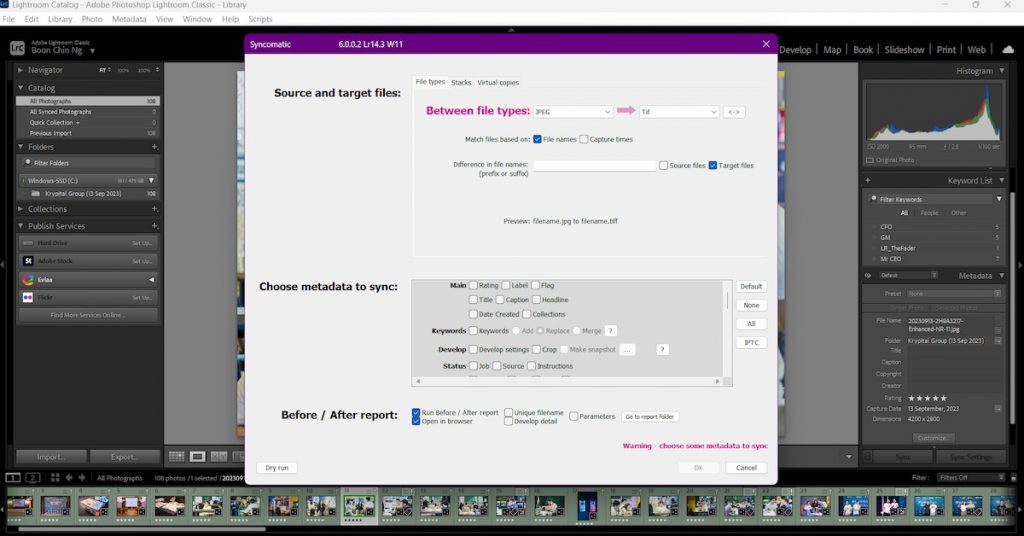
Task: Close the Syncomatic dialog
Action: [x=766, y=44]
